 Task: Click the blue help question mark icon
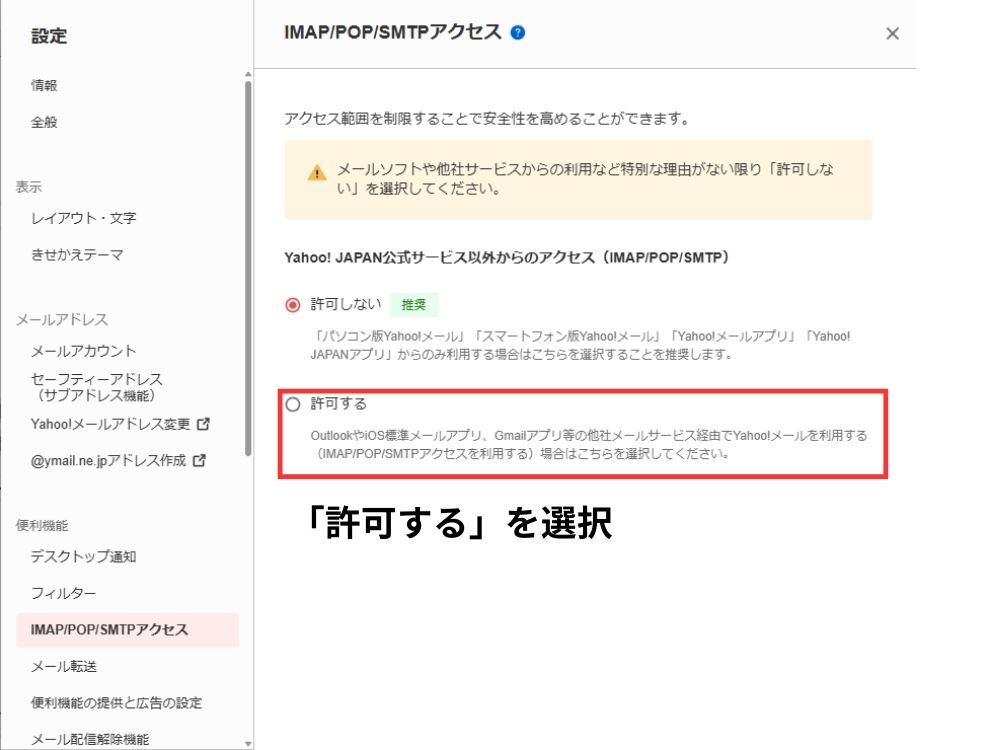point(517,33)
